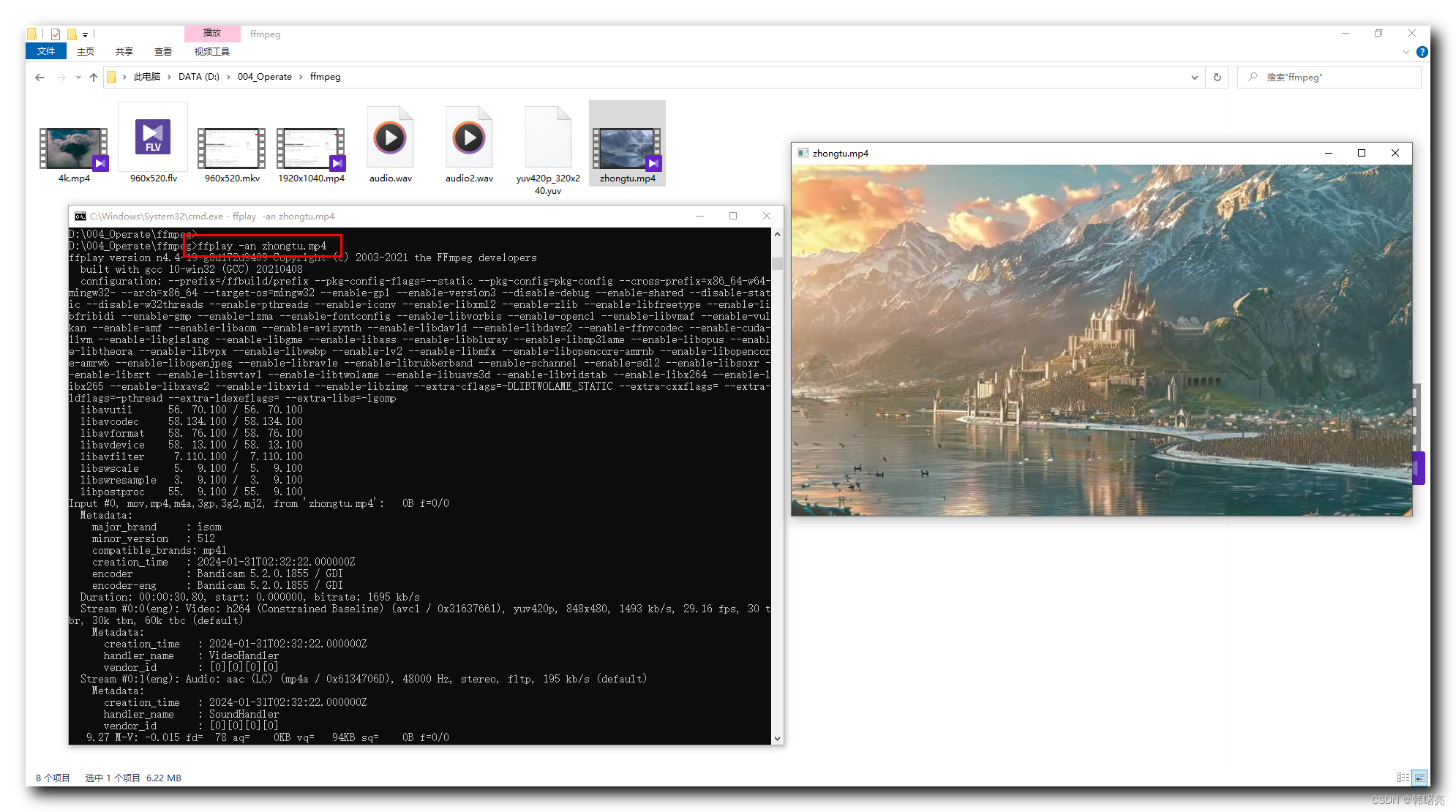Open Explorer help question mark
Screen dimensions: 1456x812
[1422, 52]
